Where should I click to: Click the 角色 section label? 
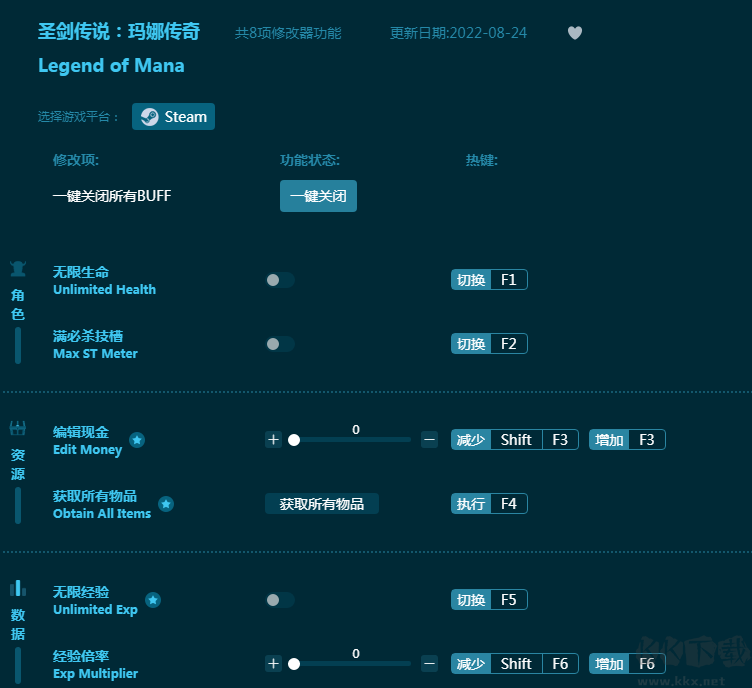(18, 304)
